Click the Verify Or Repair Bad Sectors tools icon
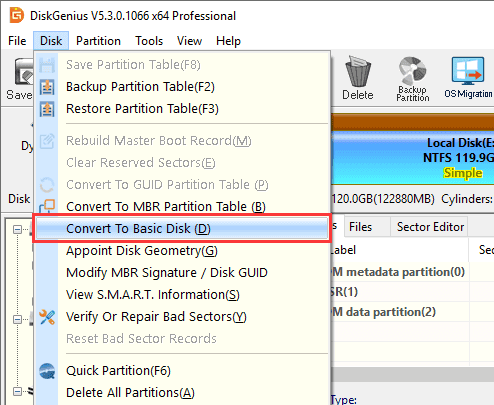Screen dimensions: 494x405 (x=47, y=317)
